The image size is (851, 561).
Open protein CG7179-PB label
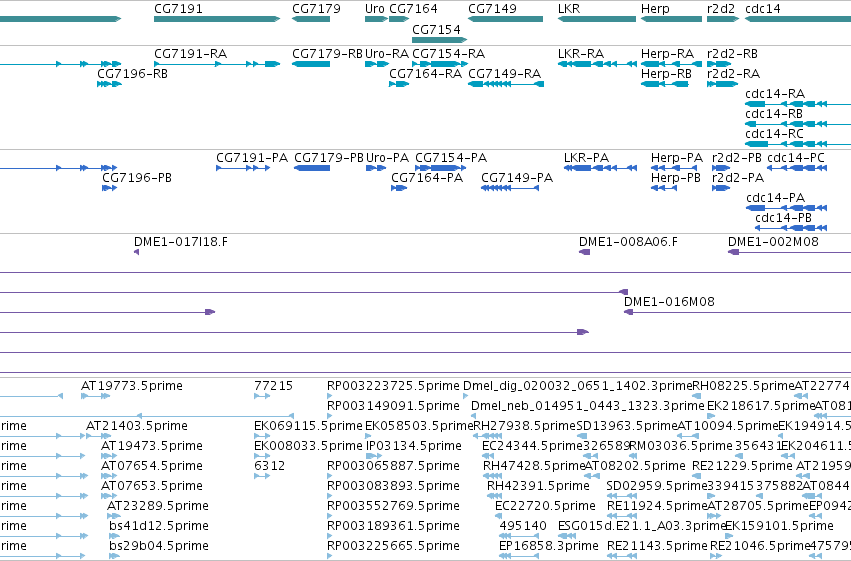coord(329,158)
